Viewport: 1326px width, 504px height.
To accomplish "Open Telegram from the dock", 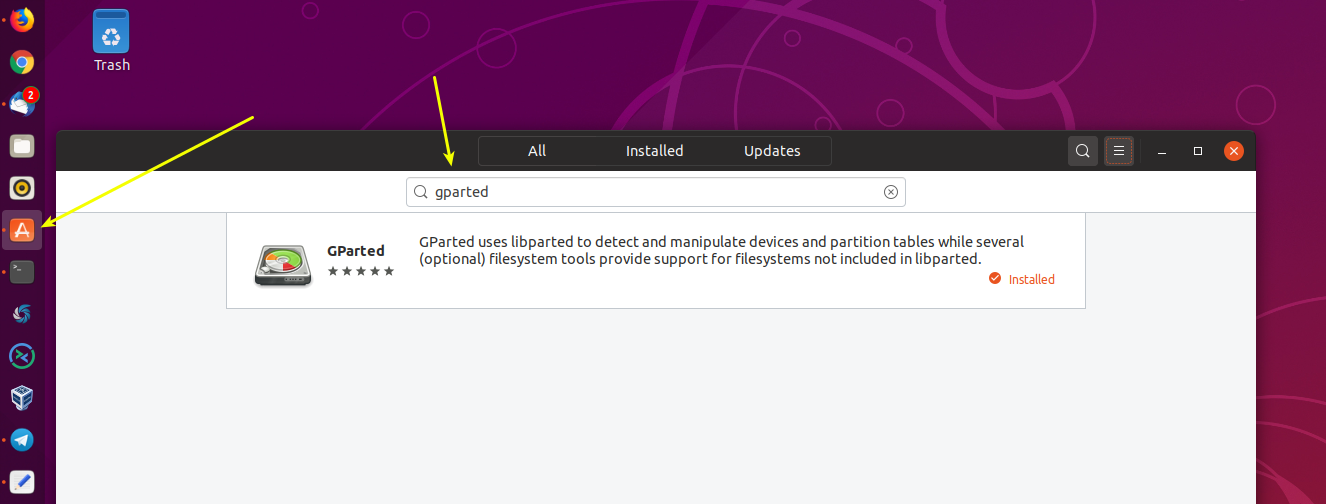I will pyautogui.click(x=22, y=439).
